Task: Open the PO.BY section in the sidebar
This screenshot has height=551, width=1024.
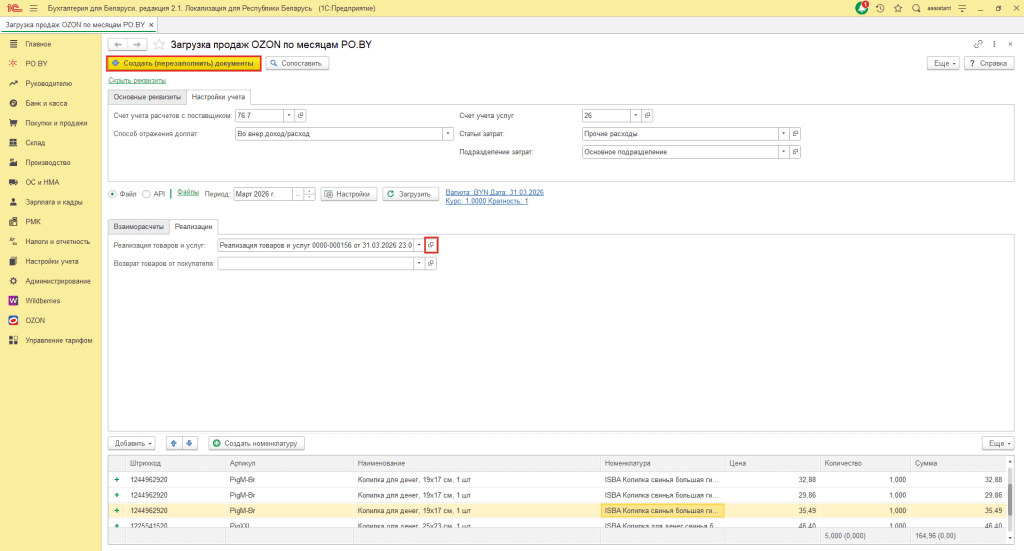Action: [36, 63]
